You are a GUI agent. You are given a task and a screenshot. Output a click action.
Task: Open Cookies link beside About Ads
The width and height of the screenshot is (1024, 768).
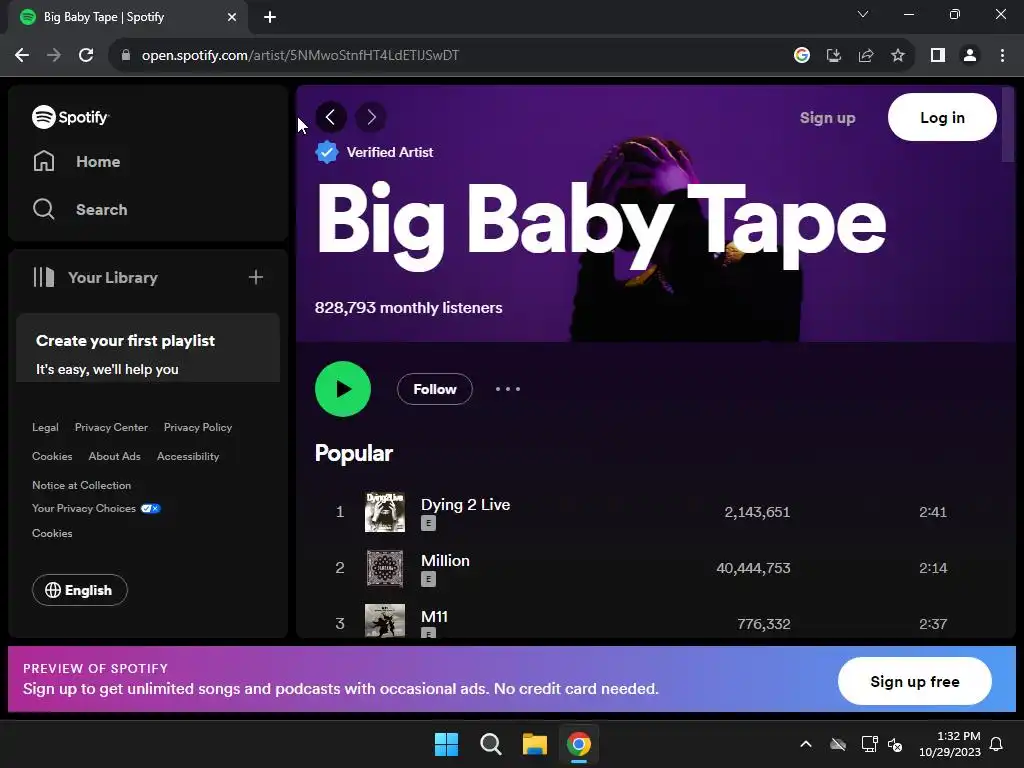coord(52,456)
